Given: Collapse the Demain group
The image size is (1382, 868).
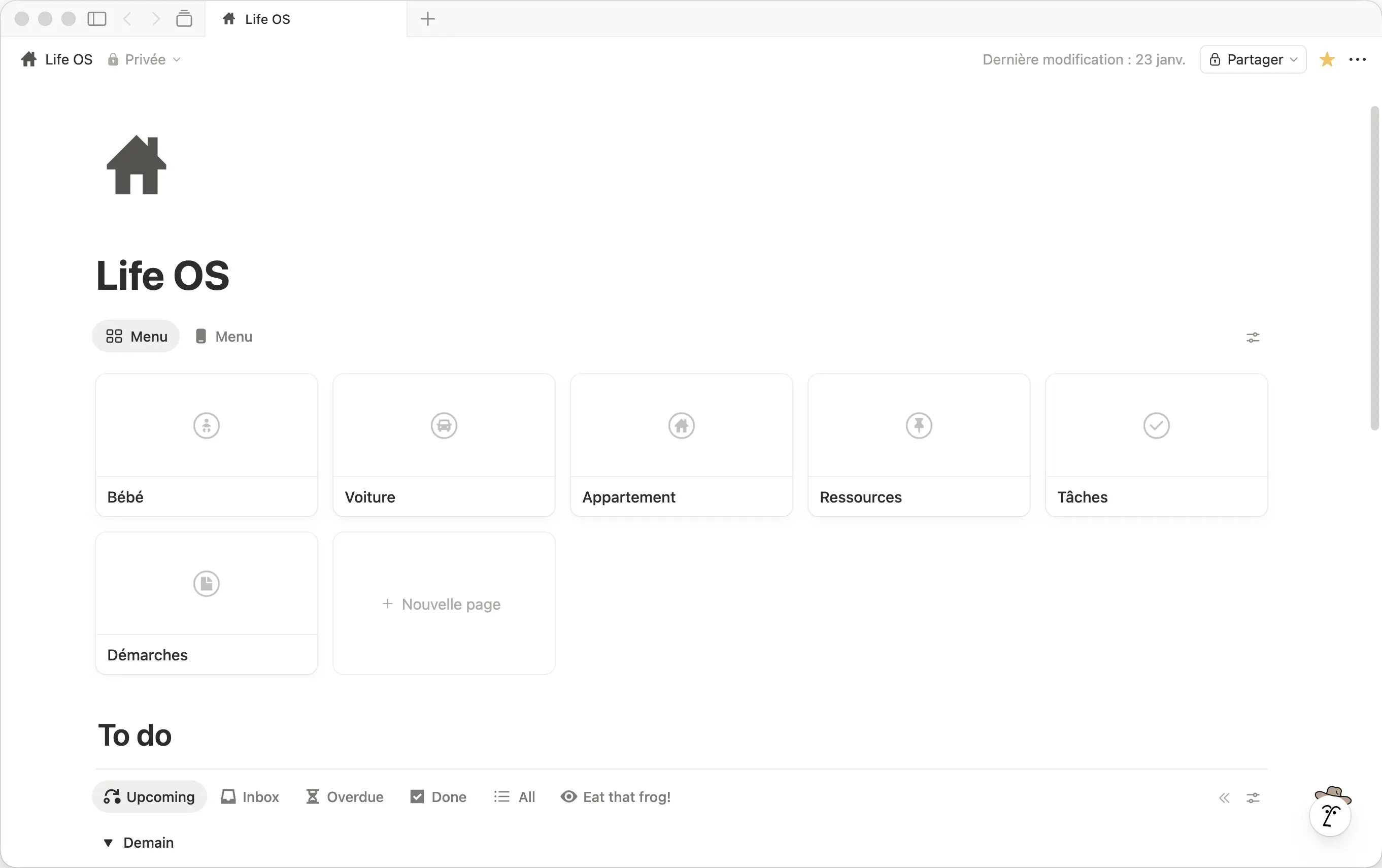Looking at the screenshot, I should (109, 842).
